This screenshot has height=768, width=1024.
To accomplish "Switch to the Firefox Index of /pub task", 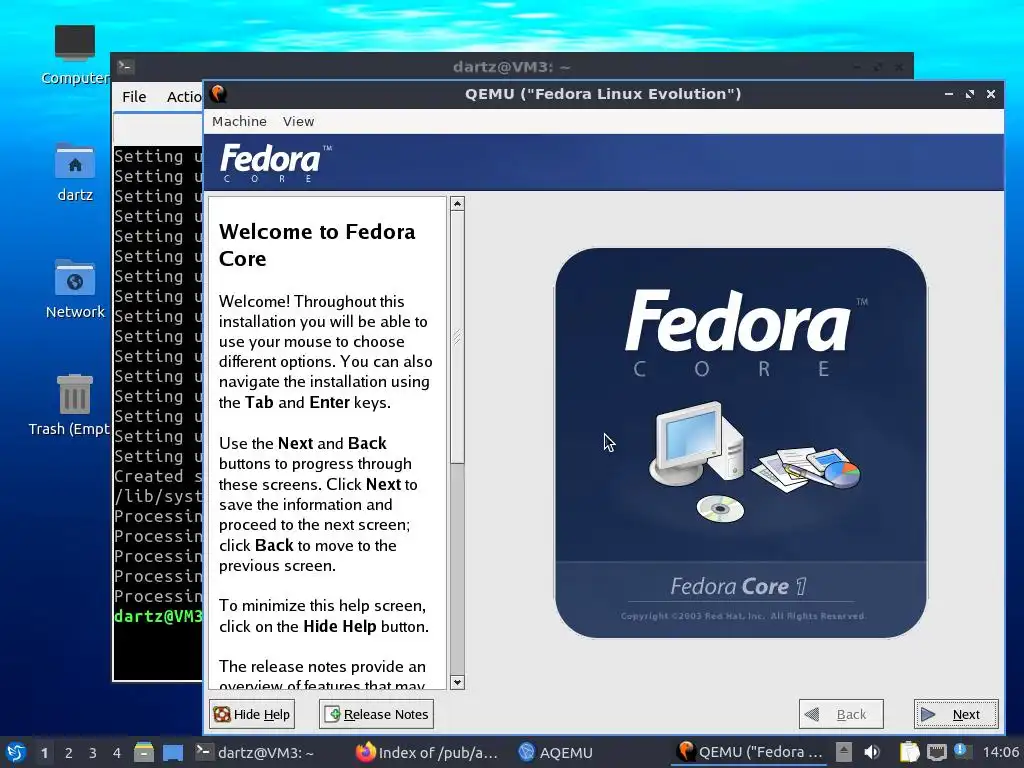I will (x=426, y=752).
